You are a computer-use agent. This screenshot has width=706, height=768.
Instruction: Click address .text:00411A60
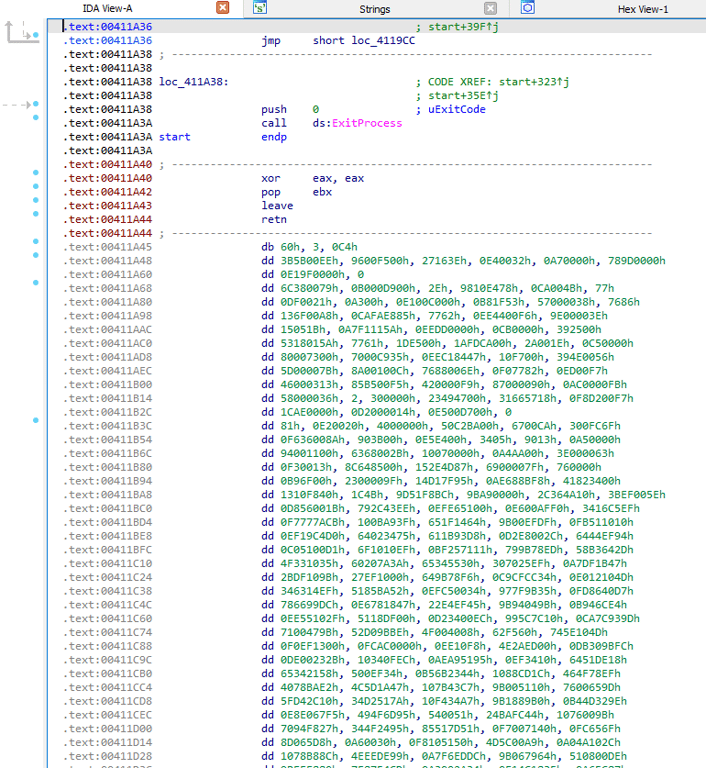coord(108,274)
